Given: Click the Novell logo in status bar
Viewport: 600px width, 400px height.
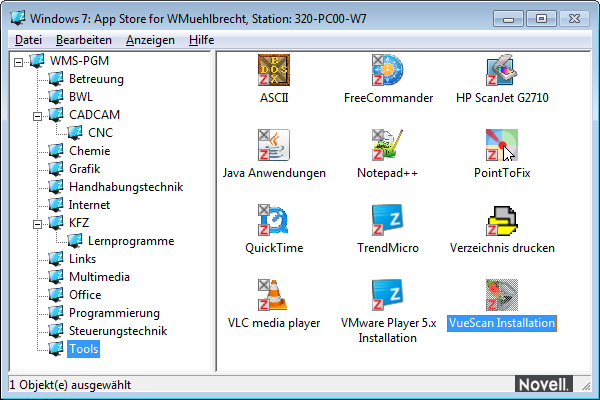Looking at the screenshot, I should point(544,384).
